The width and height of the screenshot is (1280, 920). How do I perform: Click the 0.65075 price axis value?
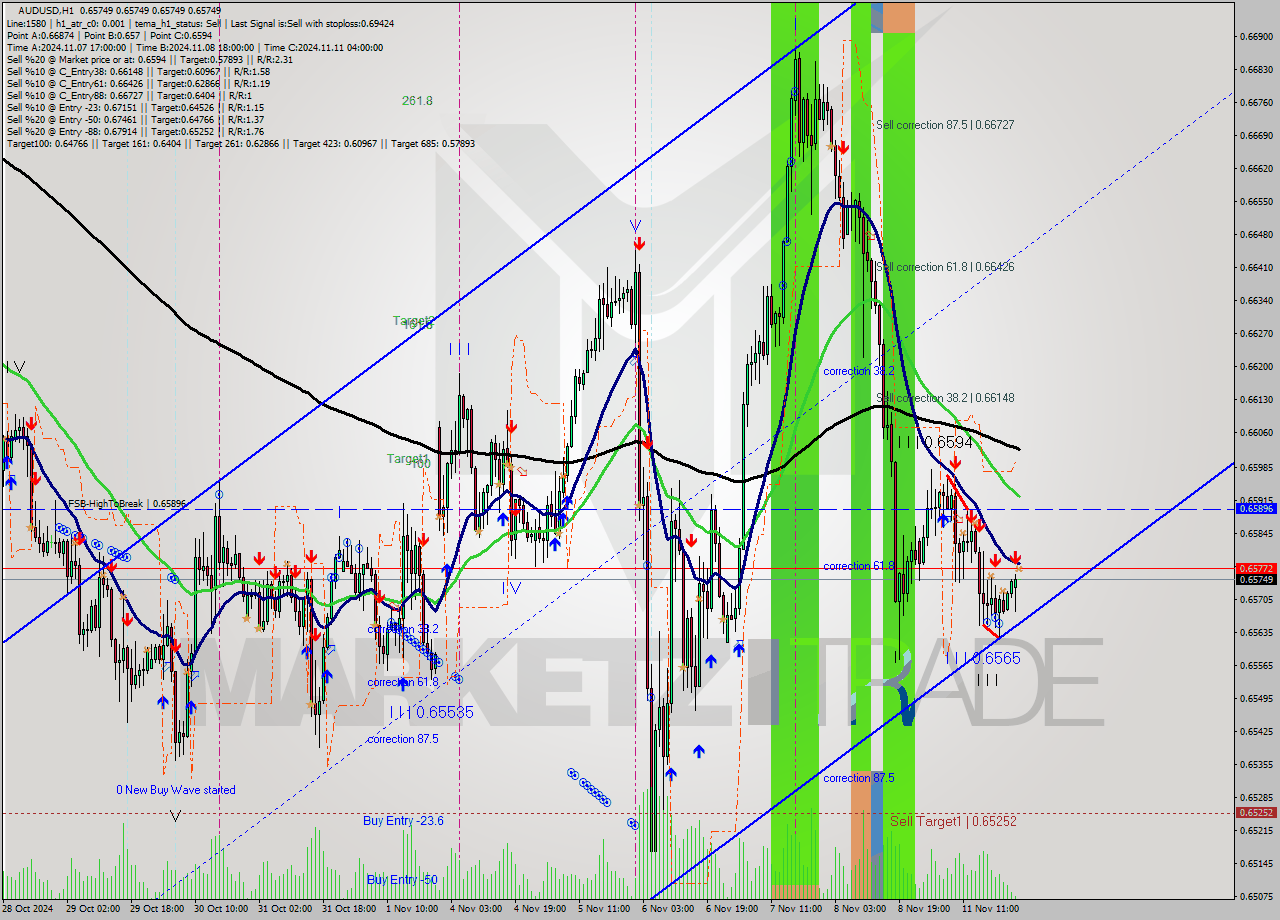pos(1256,897)
